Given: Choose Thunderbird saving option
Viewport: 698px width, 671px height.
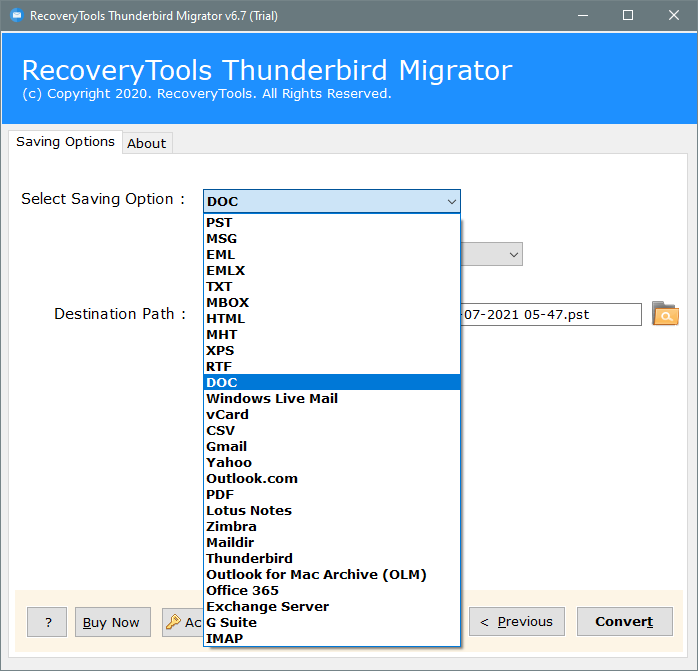Looking at the screenshot, I should 332,558.
